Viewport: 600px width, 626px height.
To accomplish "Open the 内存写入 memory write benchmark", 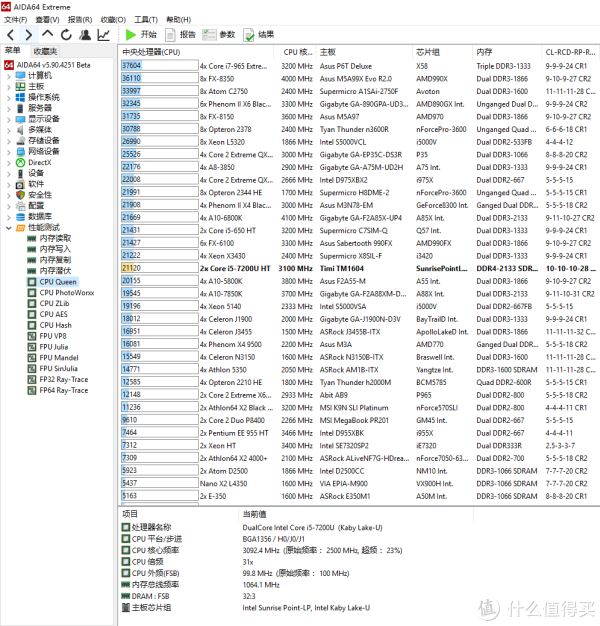I will point(55,249).
